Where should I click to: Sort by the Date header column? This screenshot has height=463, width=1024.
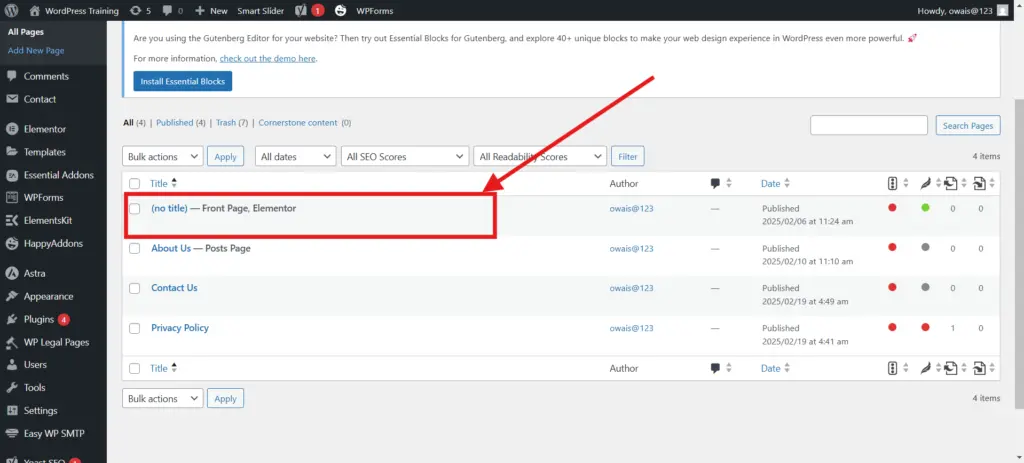coord(776,184)
